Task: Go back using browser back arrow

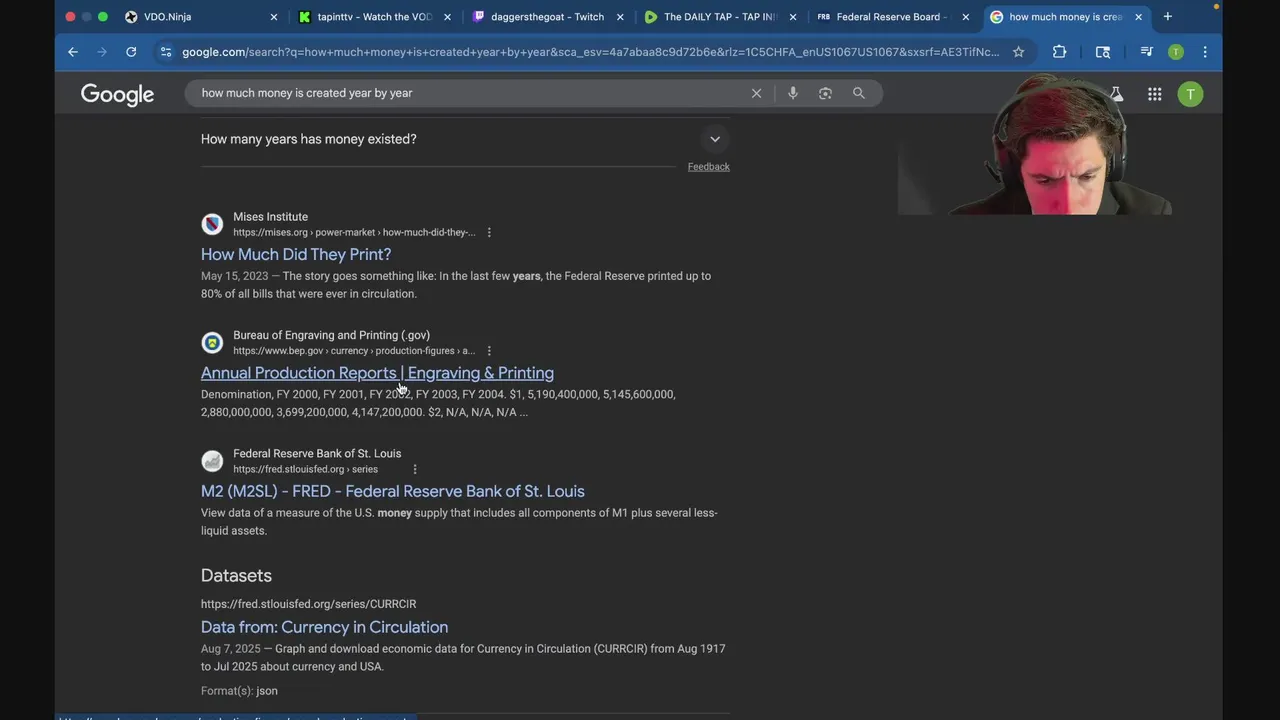Action: tap(73, 52)
